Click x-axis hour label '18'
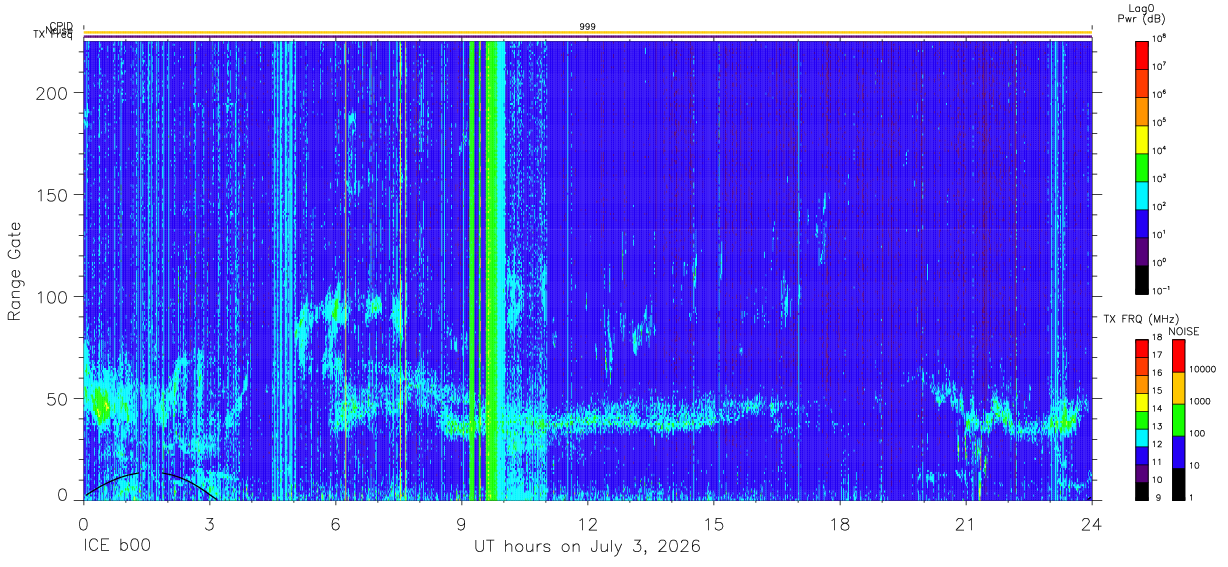The width and height of the screenshot is (1228, 567). (840, 523)
